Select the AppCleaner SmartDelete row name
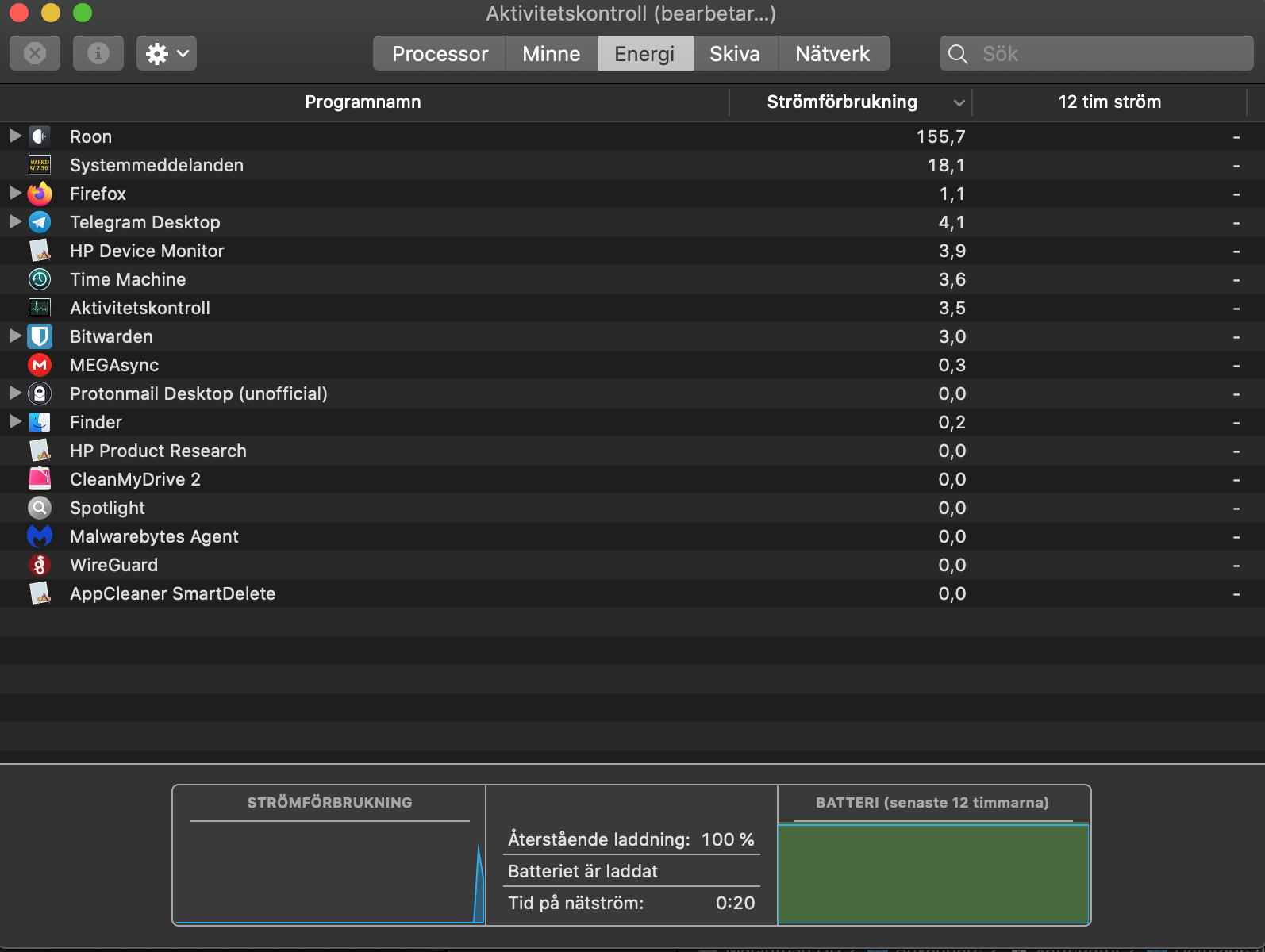This screenshot has width=1265, height=952. tap(172, 593)
